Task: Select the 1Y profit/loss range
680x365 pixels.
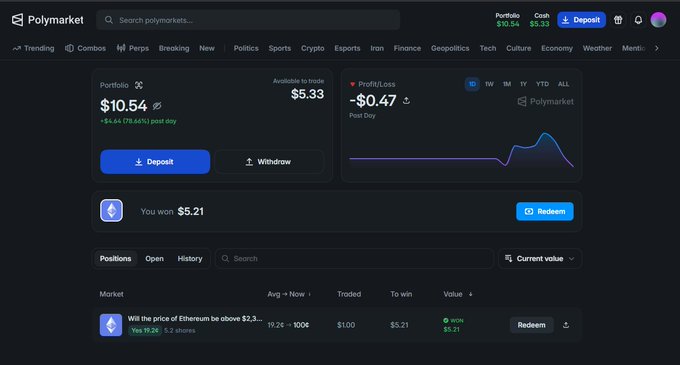Action: tap(523, 84)
